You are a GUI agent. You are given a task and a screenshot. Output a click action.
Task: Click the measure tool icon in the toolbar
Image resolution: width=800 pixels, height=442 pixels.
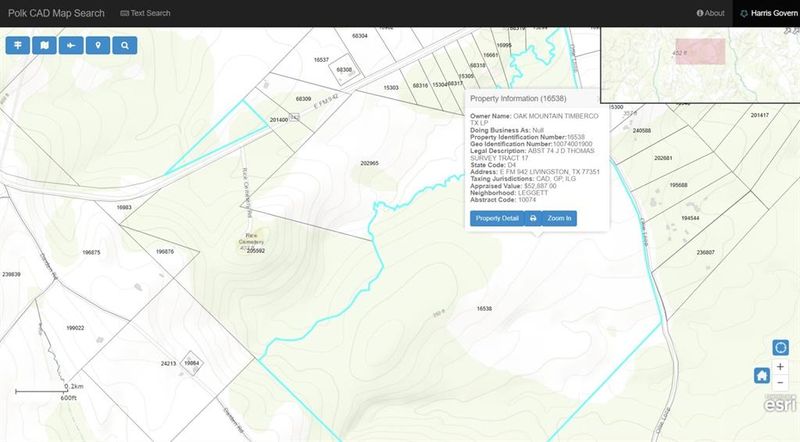tap(71, 45)
